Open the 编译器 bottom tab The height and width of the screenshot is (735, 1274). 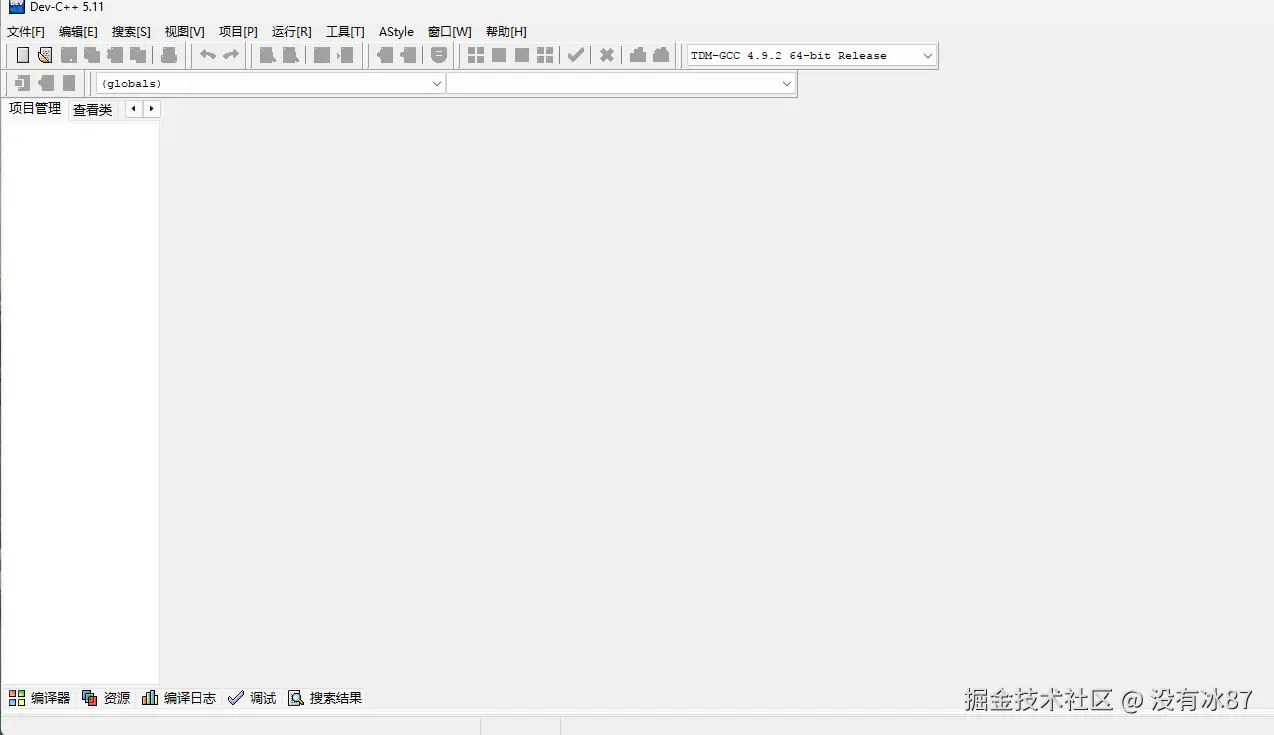tap(40, 698)
